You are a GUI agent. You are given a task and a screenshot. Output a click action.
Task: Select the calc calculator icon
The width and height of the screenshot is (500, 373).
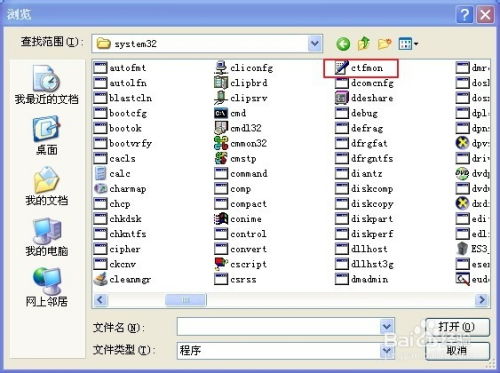click(x=100, y=174)
